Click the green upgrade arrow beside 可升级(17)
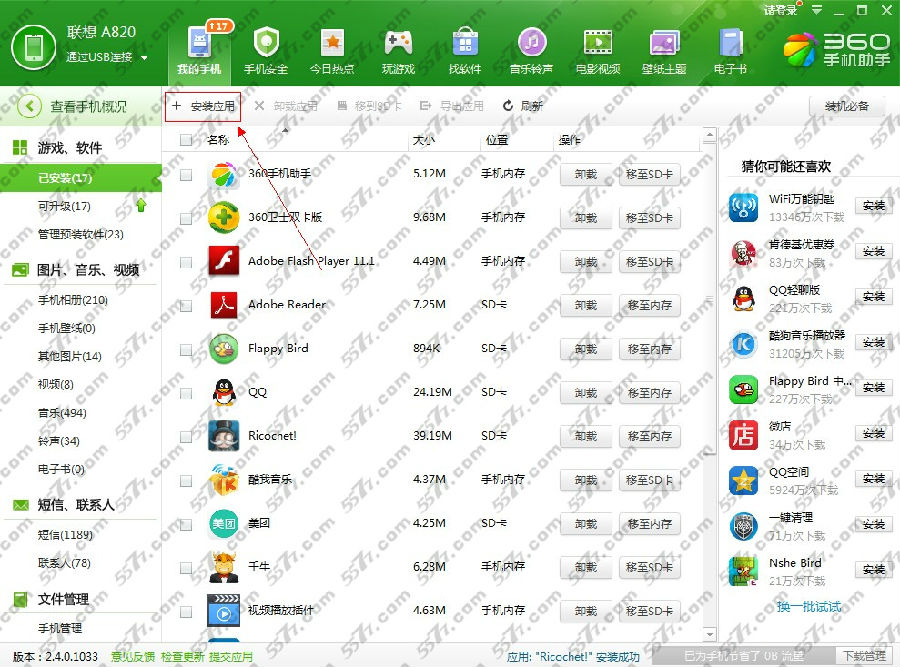This screenshot has width=900, height=667. pos(141,205)
